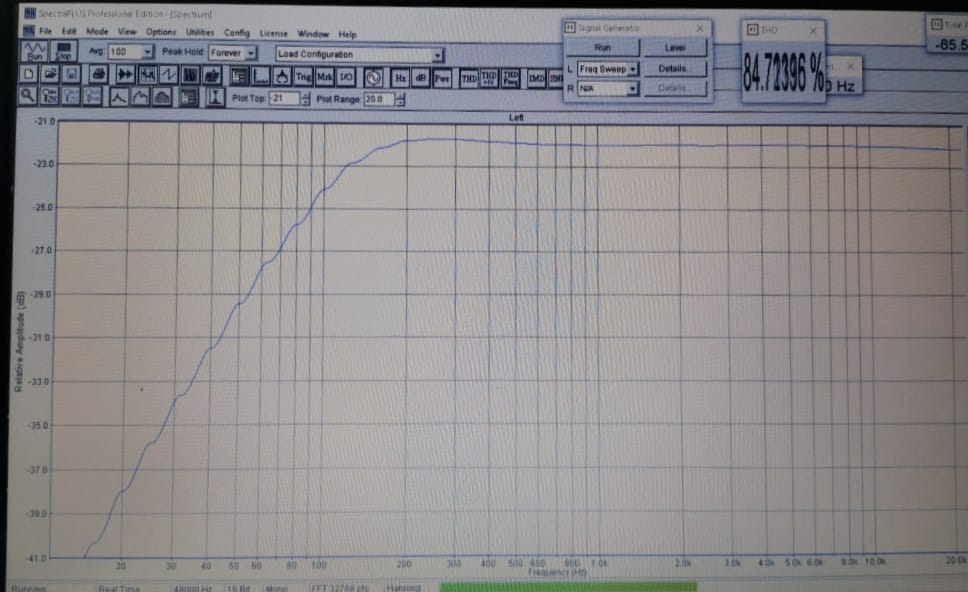Viewport: 968px width, 592px height.
Task: Click Run in Signal Generator window
Action: coord(602,47)
